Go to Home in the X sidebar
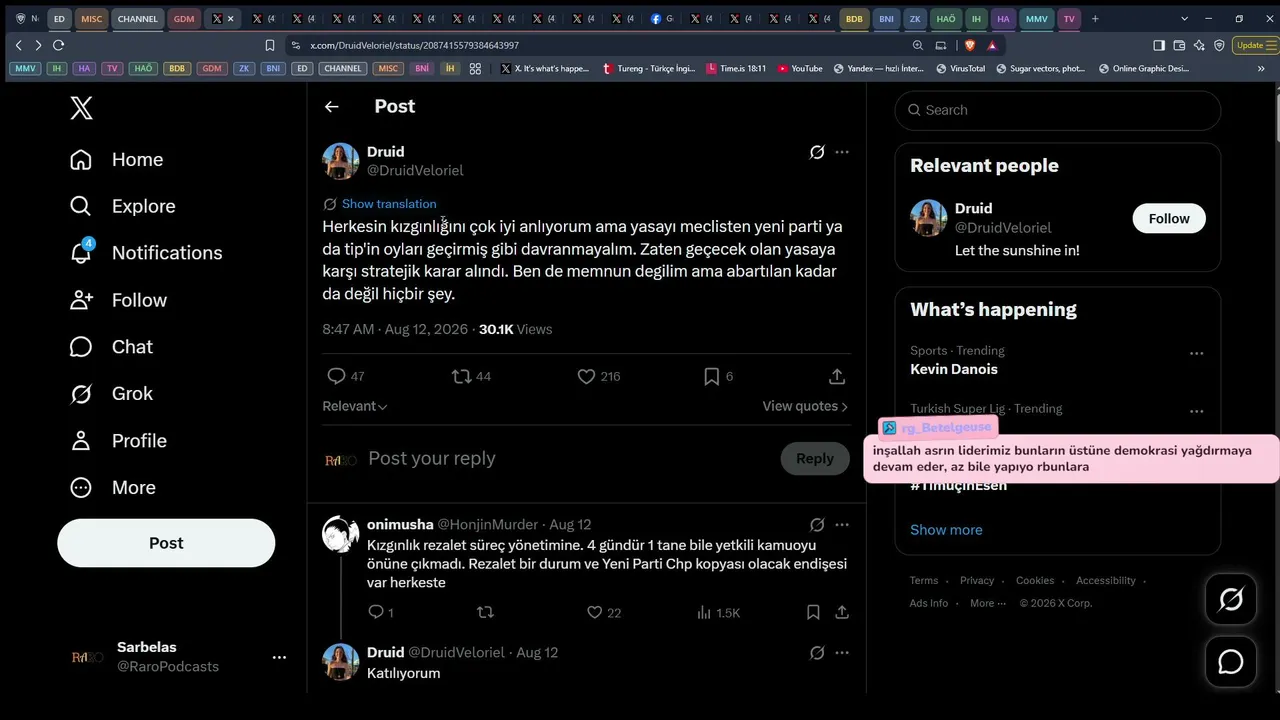This screenshot has width=1280, height=720. tap(116, 160)
